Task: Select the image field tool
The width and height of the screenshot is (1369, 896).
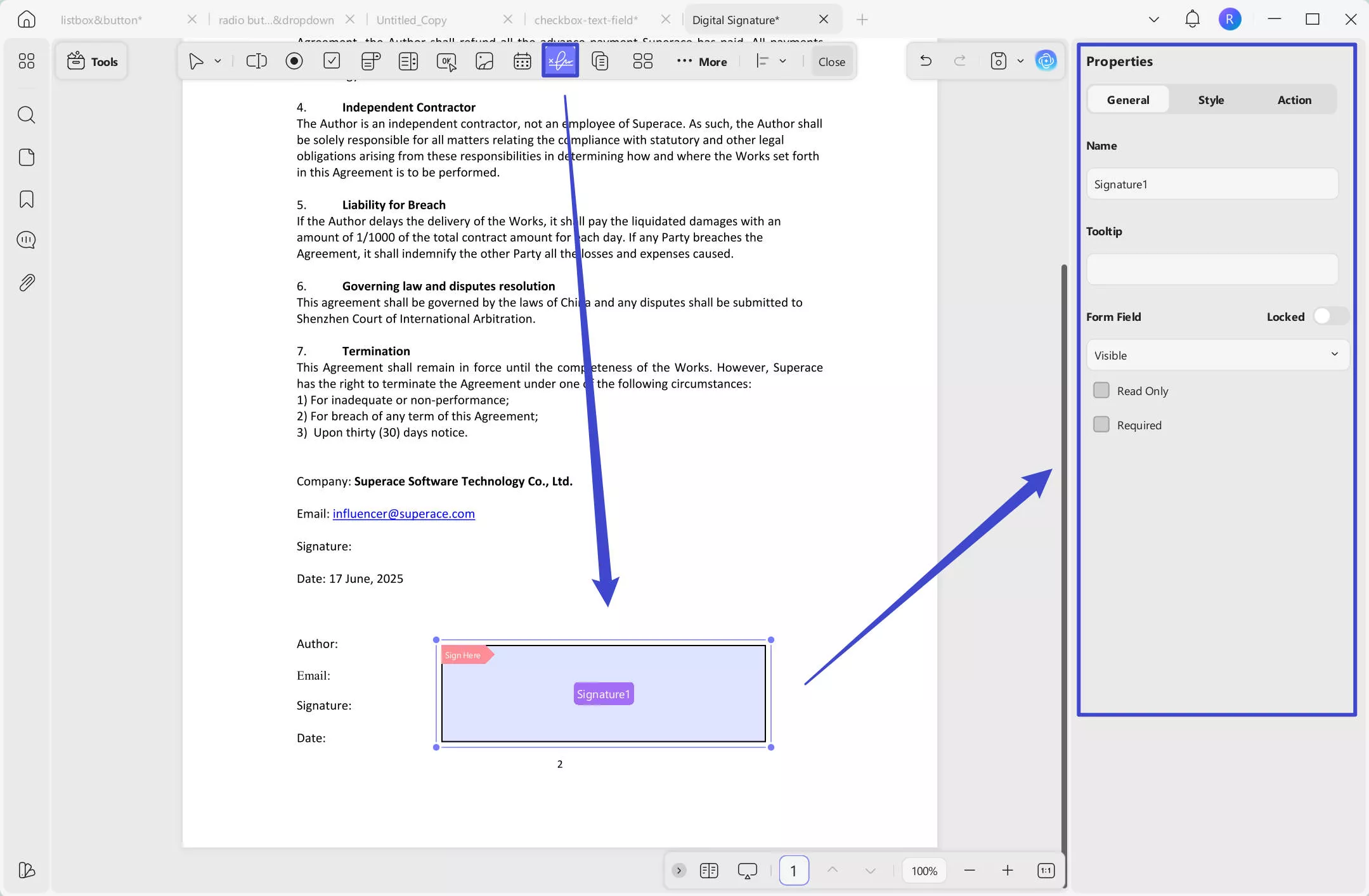Action: point(484,61)
